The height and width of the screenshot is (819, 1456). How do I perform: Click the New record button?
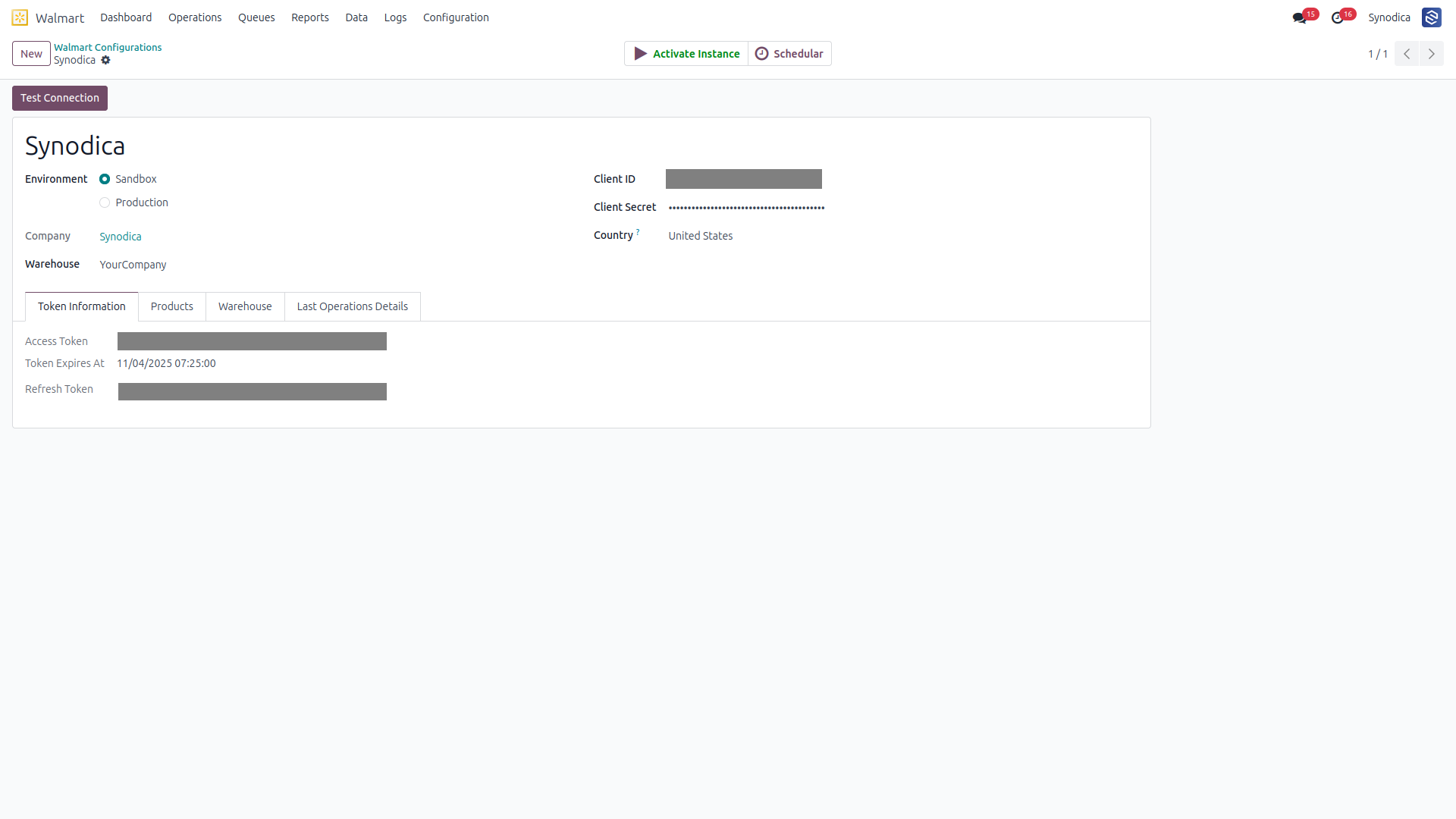(x=31, y=54)
